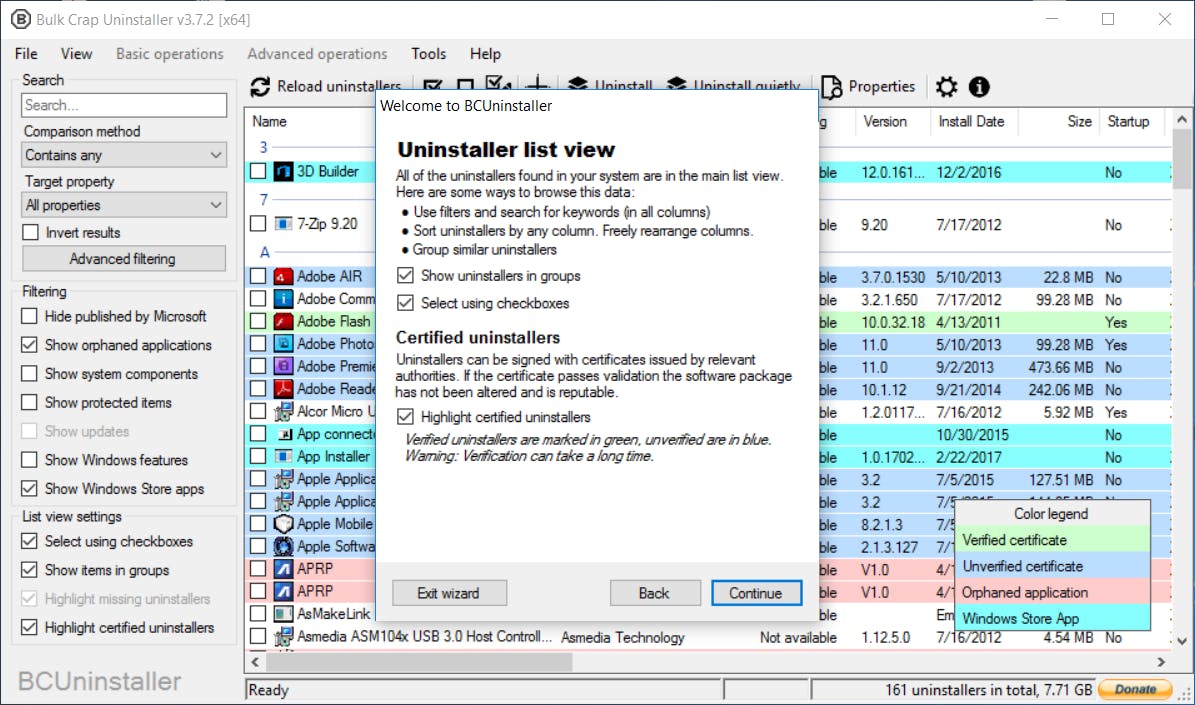Focus the Search input field

click(124, 105)
